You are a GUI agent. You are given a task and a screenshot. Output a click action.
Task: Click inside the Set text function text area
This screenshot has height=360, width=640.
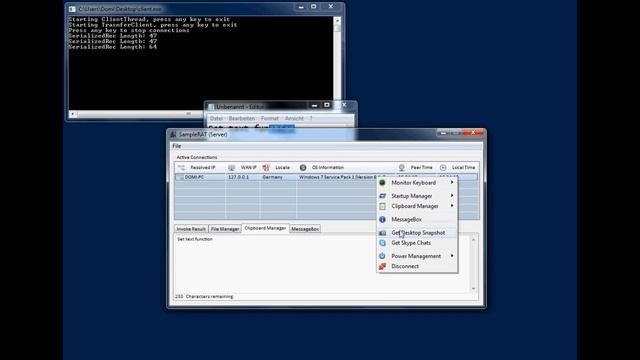pos(322,264)
